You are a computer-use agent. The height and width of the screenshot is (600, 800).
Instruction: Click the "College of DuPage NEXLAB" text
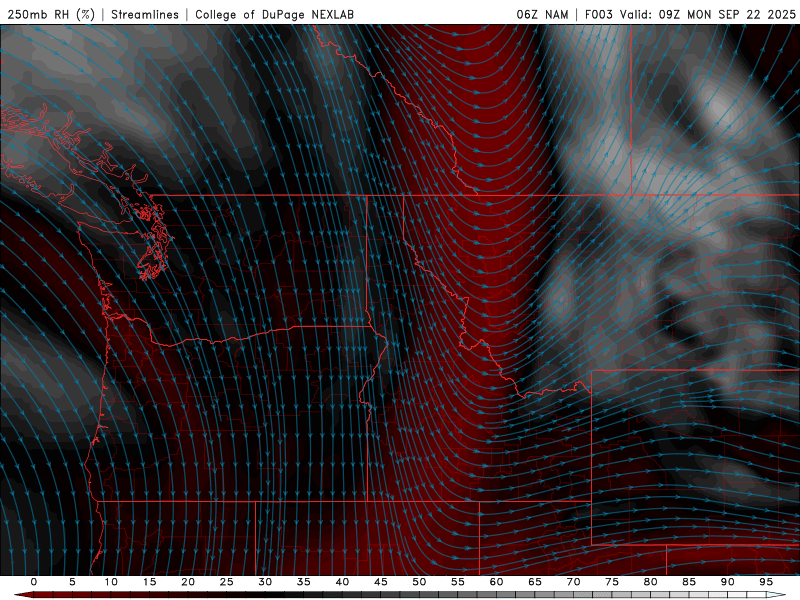pos(274,15)
